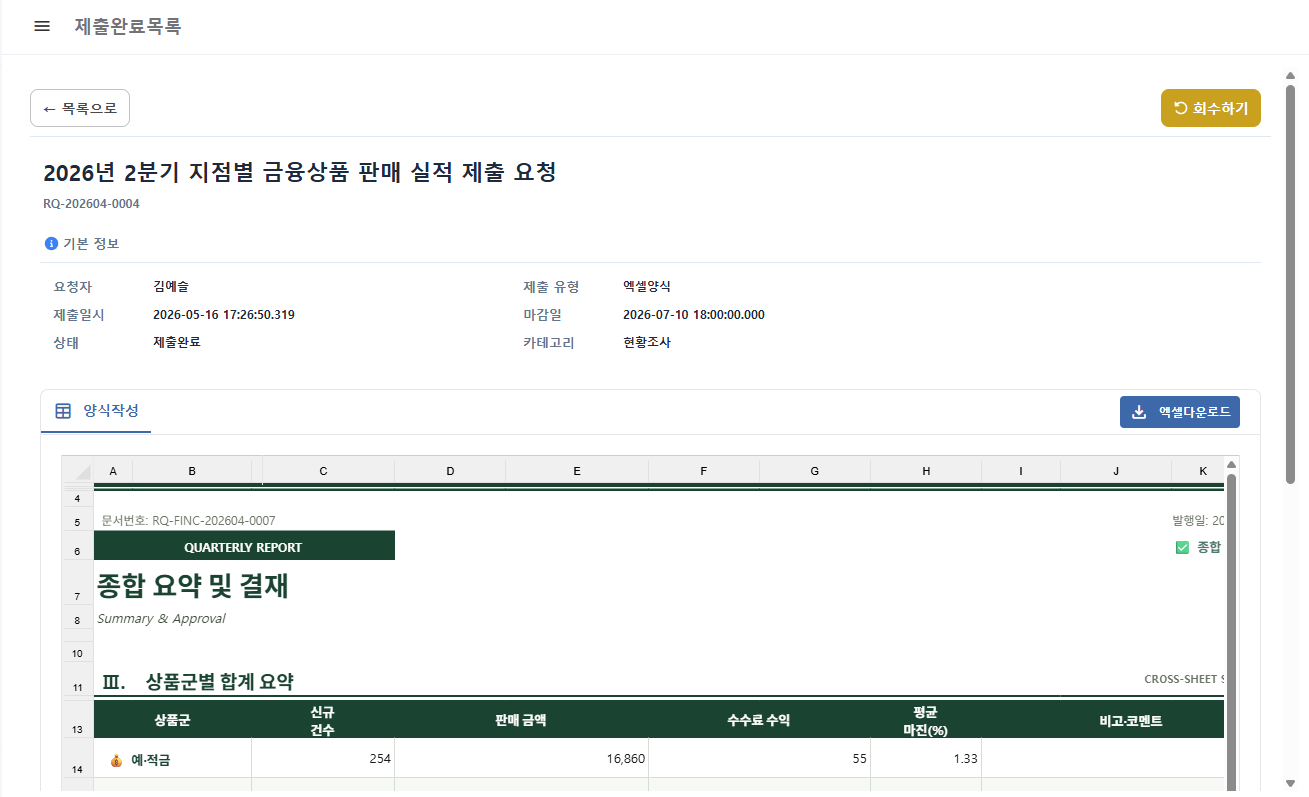This screenshot has width=1309, height=797.
Task: Click the 현황조사 category value
Action: coord(647,342)
